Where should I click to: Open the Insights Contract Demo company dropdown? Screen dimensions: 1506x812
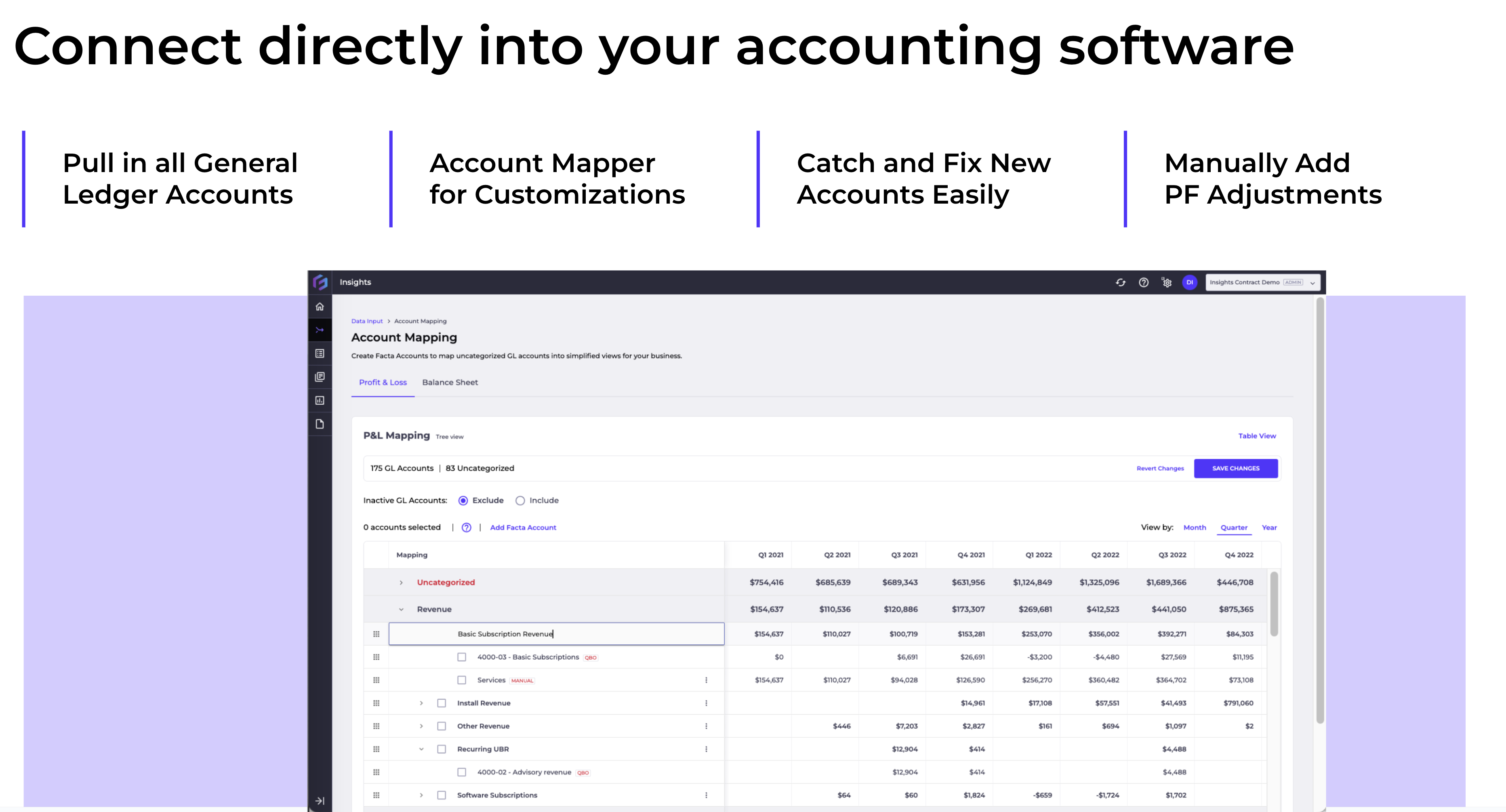tap(1263, 282)
